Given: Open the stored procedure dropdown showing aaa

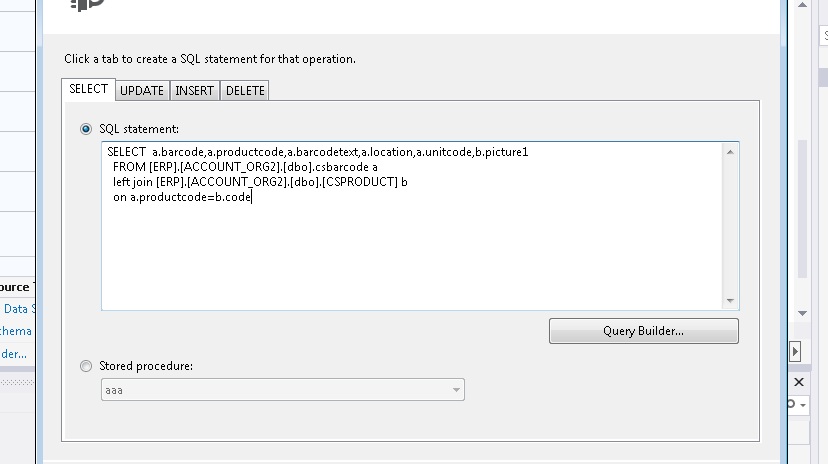Looking at the screenshot, I should click(x=282, y=390).
